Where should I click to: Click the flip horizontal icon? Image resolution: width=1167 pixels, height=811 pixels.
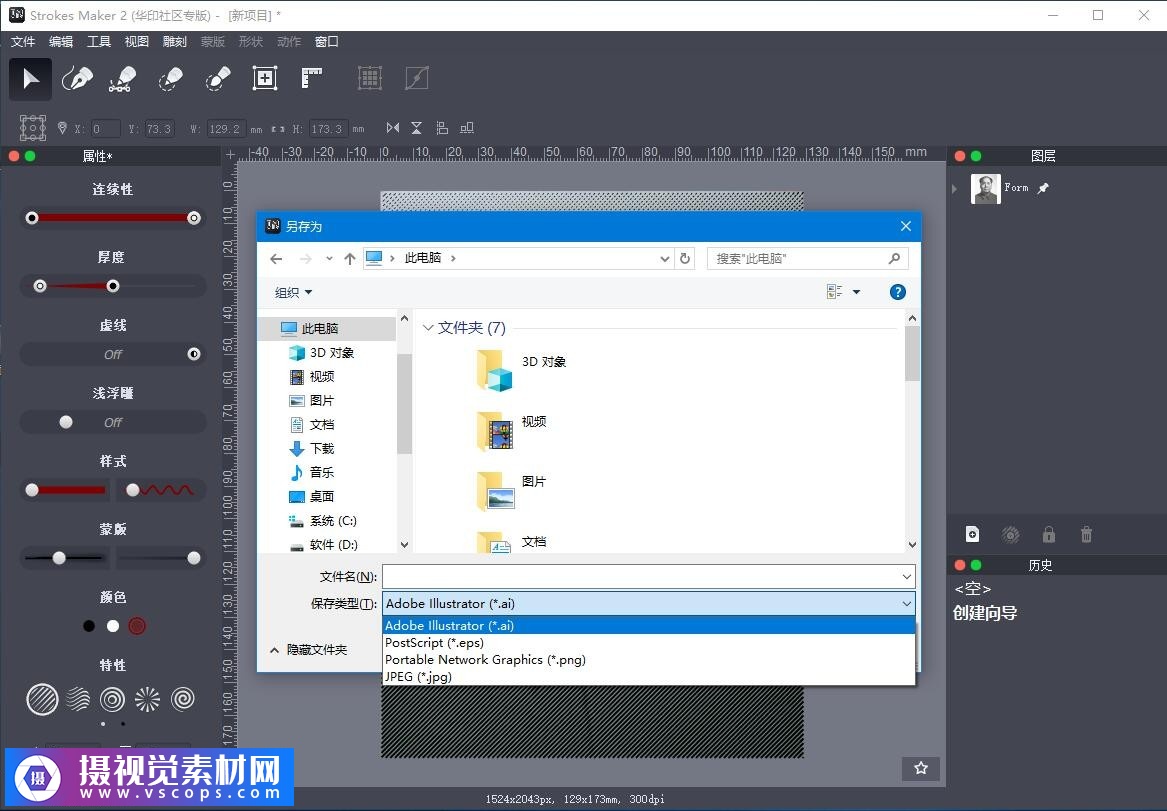coord(392,128)
